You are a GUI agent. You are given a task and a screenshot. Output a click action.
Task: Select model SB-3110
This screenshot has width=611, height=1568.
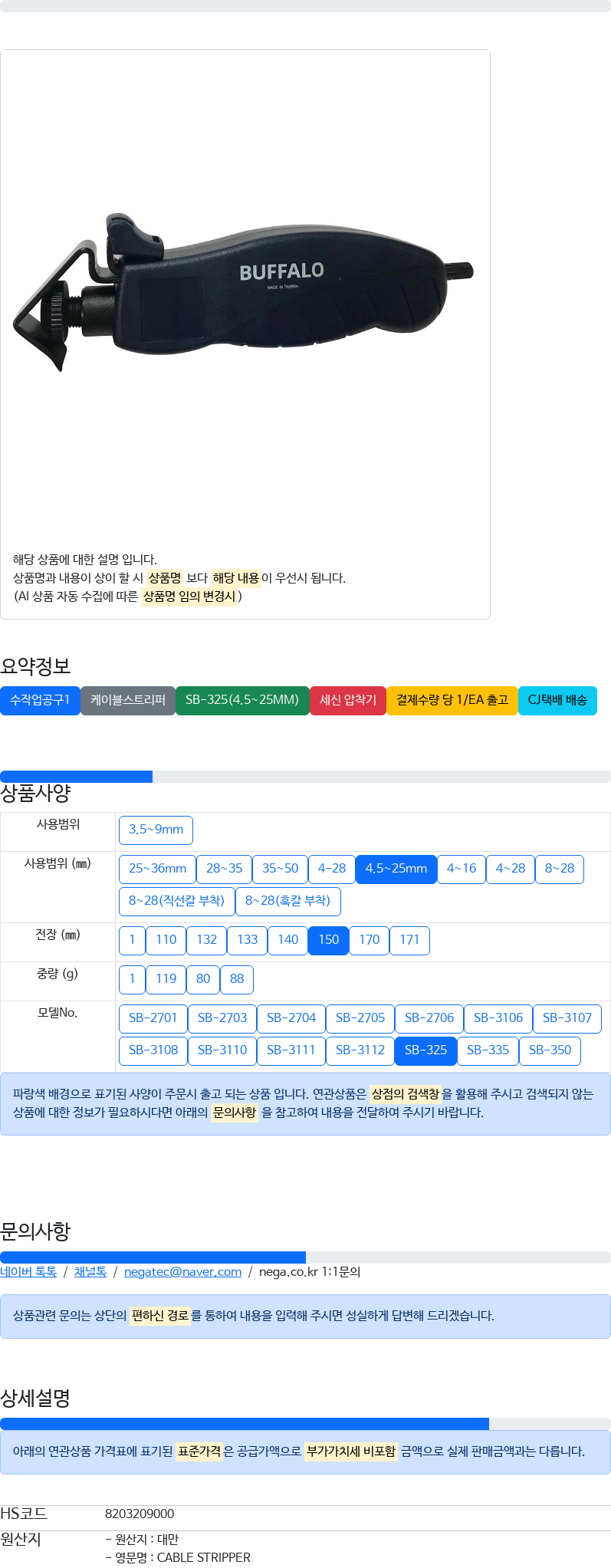[222, 1050]
